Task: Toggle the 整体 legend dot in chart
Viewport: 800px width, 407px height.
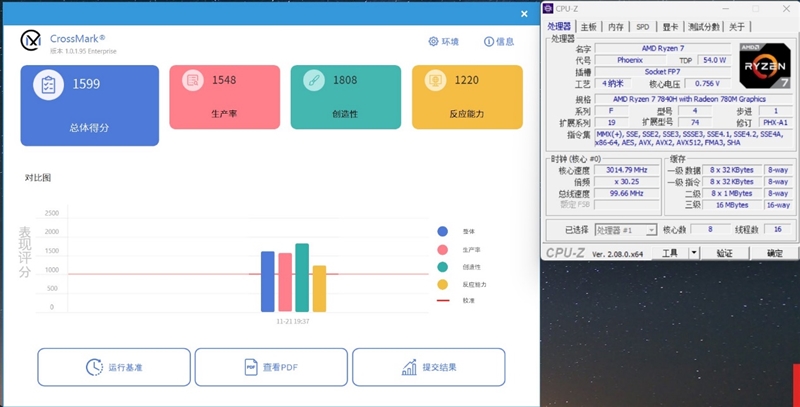Action: (x=443, y=232)
